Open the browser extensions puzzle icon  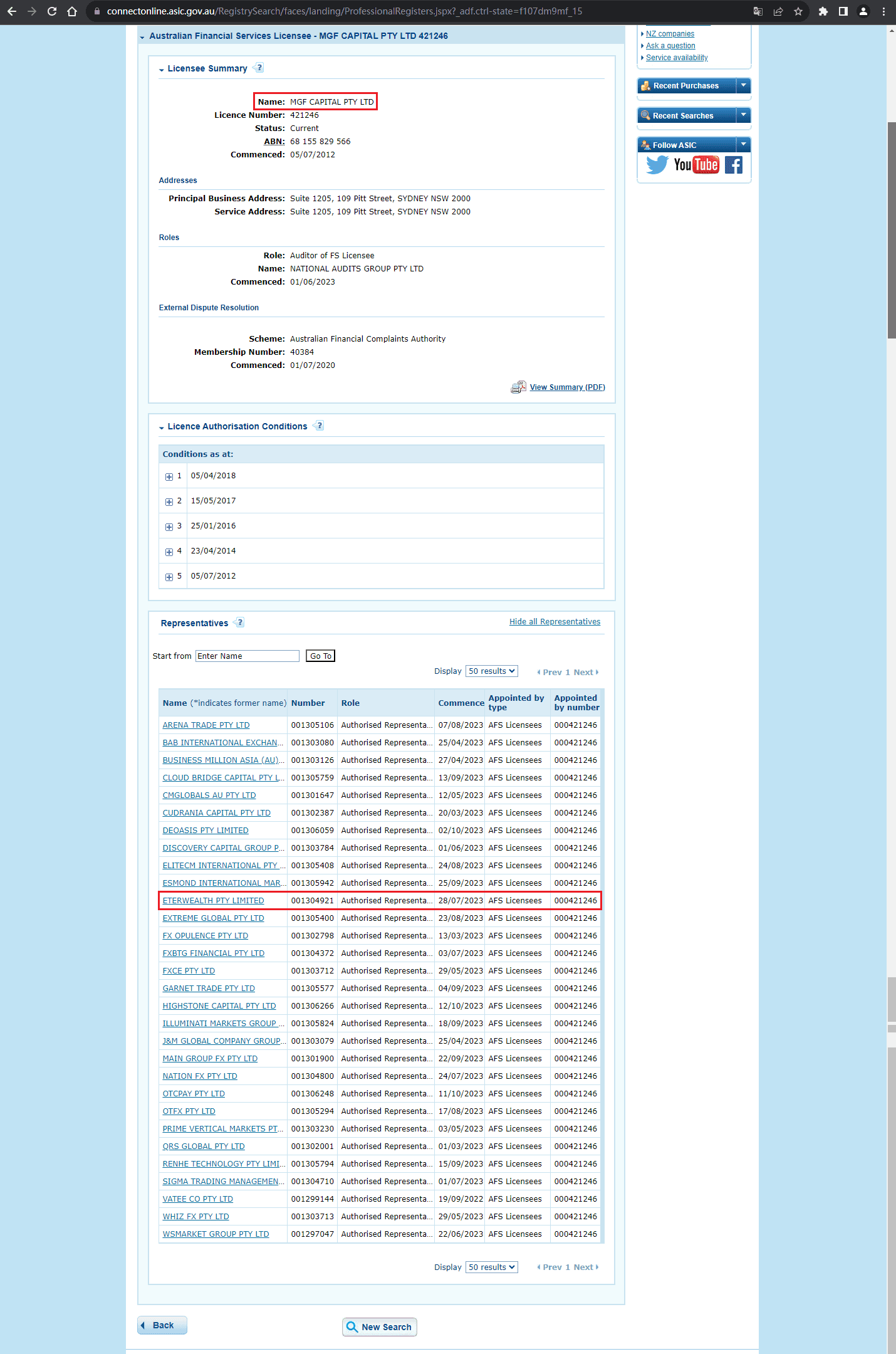click(x=823, y=11)
